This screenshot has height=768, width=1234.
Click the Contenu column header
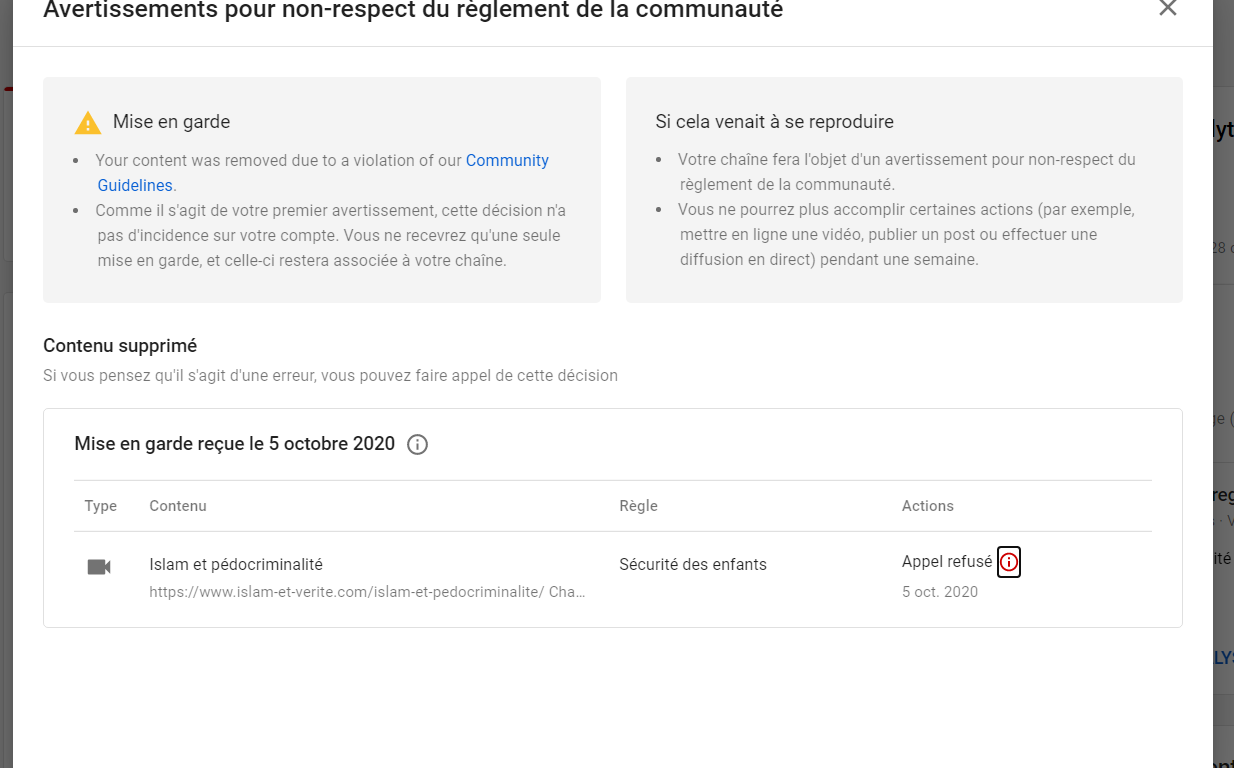tap(178, 506)
